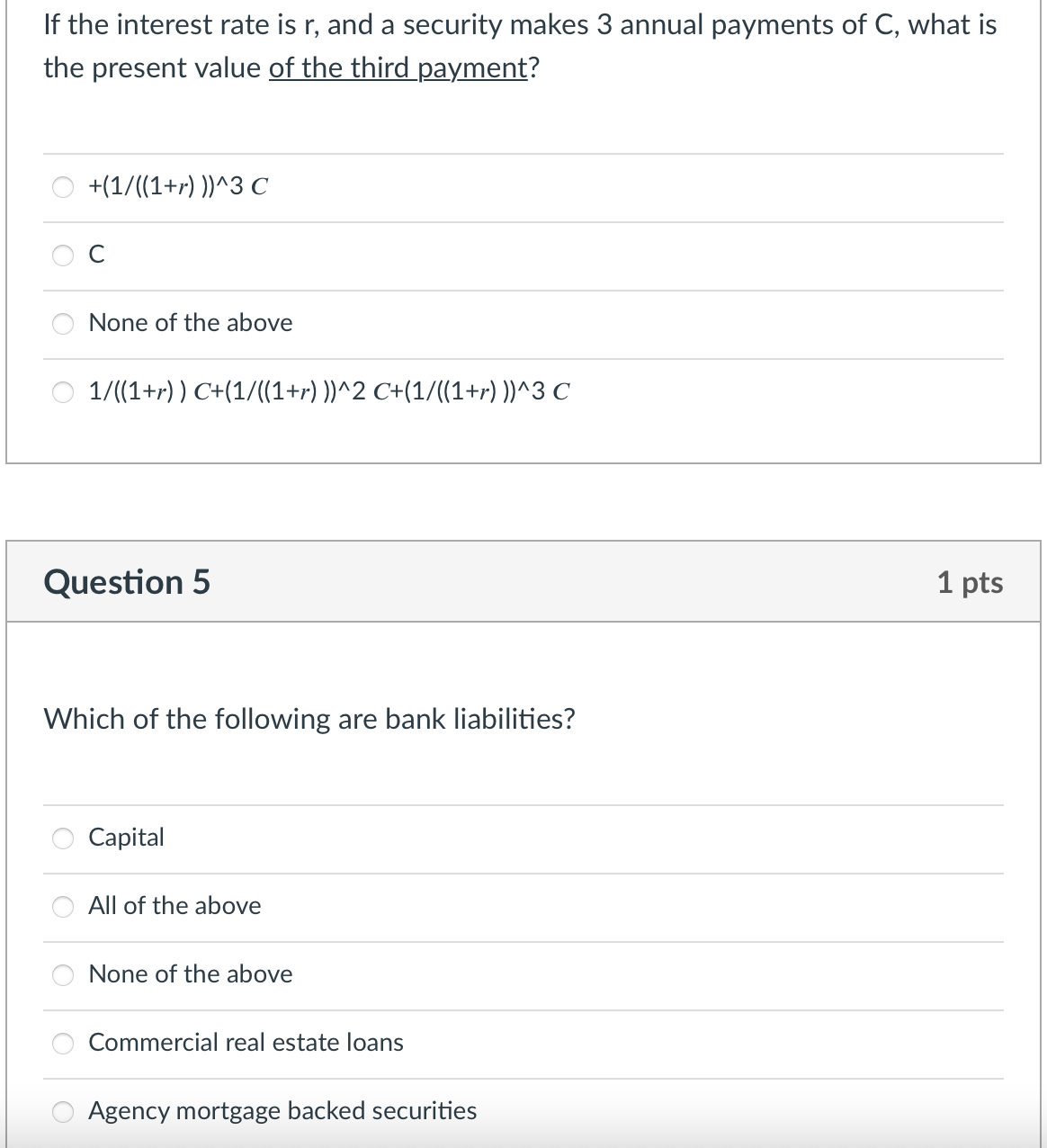Click the "Question 5" heading

point(128,583)
